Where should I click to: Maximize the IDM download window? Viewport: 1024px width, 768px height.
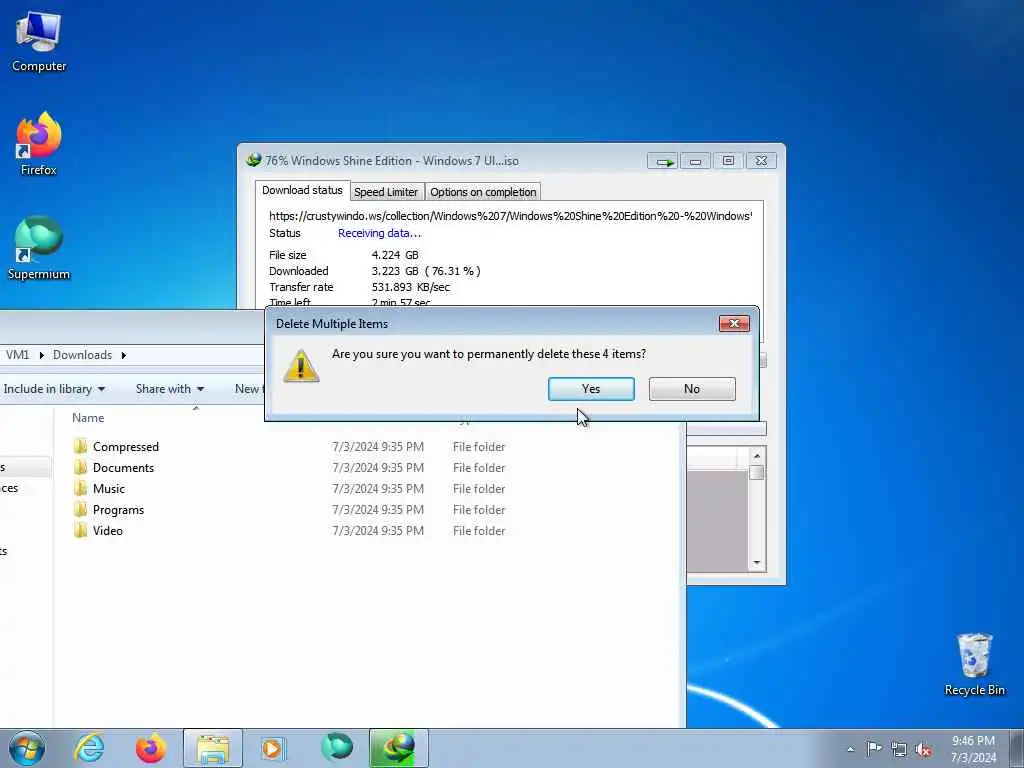click(728, 161)
